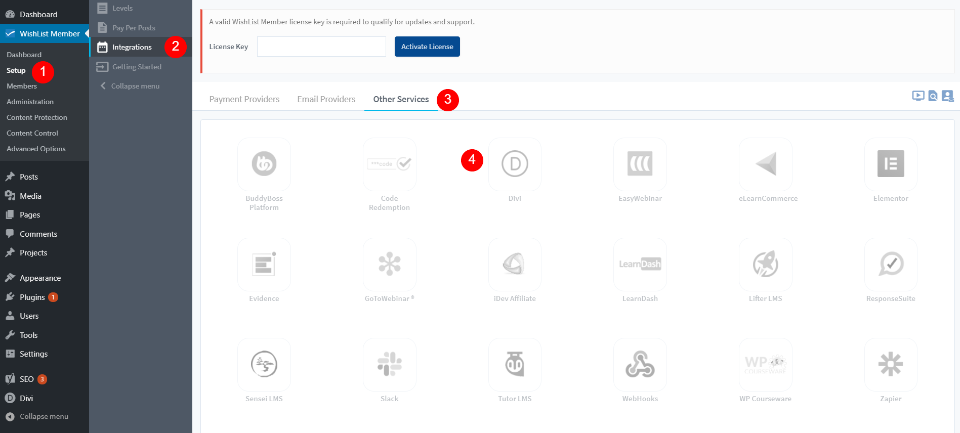Switch to the Payment Providers tab
The image size is (960, 433).
(244, 99)
